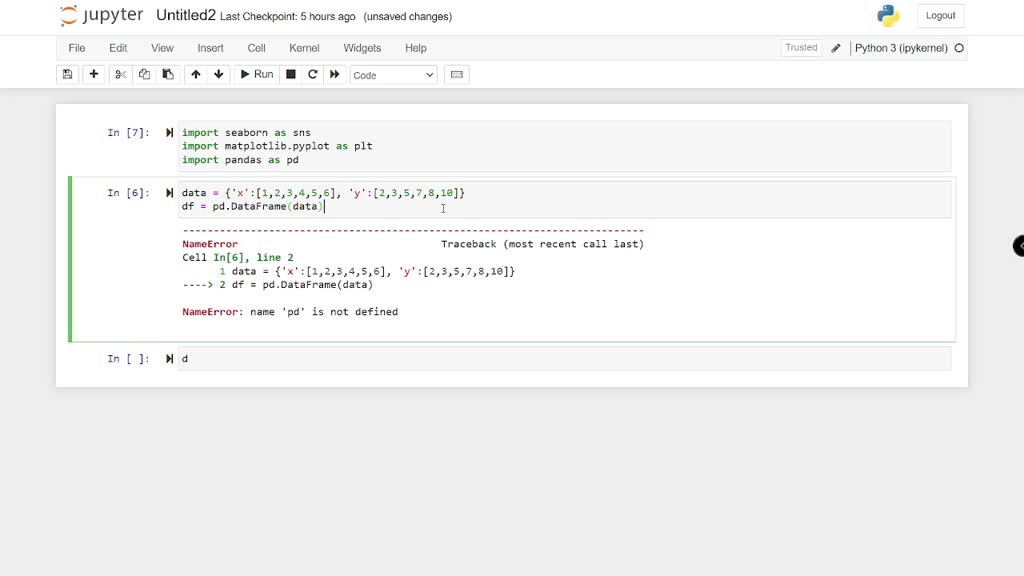Open the Cell menu
Image resolution: width=1024 pixels, height=576 pixels.
click(x=256, y=48)
